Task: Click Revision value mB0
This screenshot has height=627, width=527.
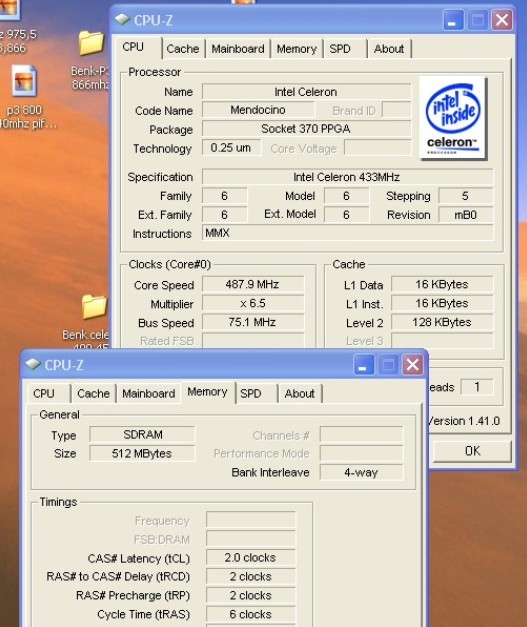Action: coord(465,215)
